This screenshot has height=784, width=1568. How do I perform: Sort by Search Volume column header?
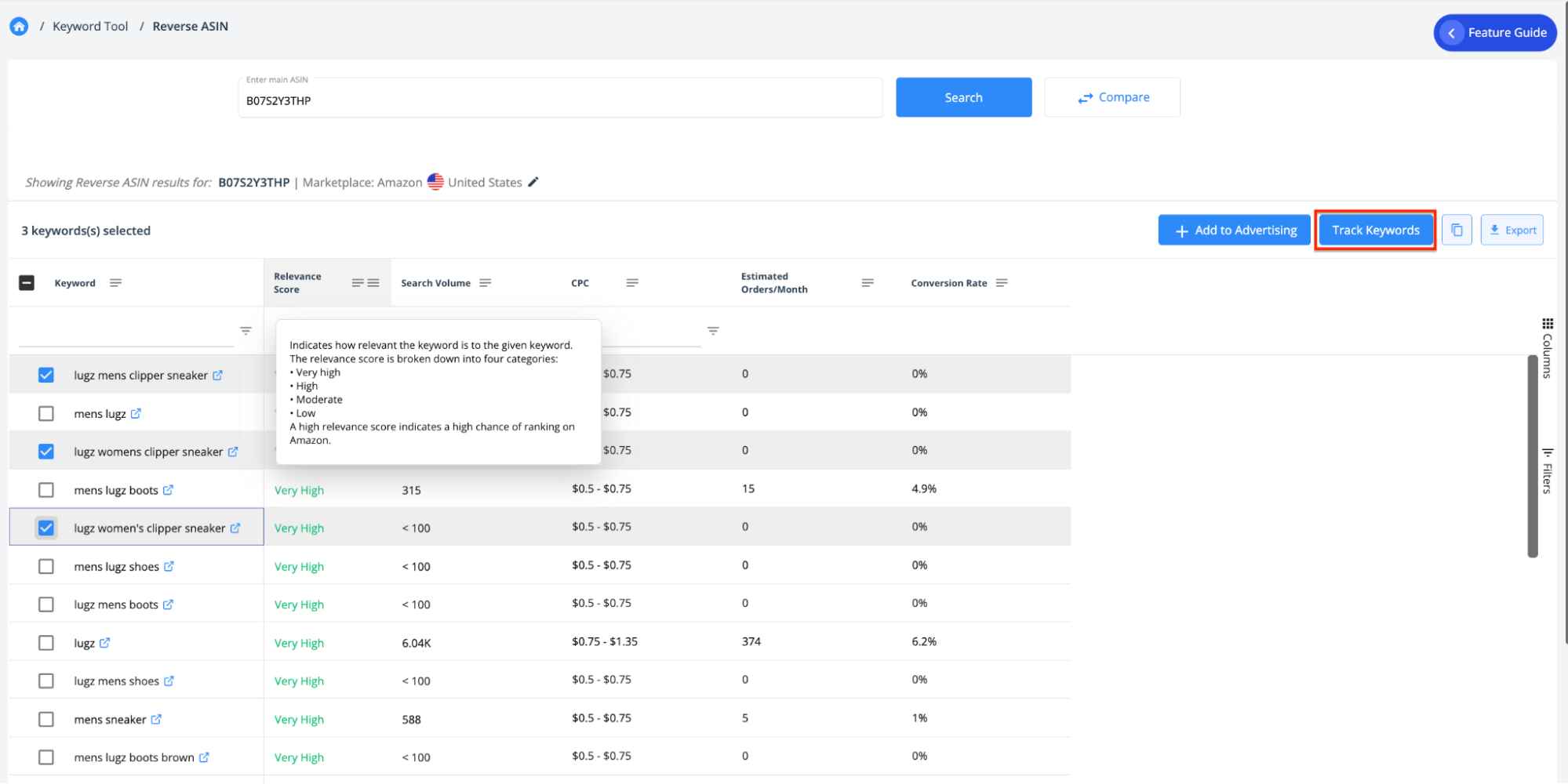(435, 283)
